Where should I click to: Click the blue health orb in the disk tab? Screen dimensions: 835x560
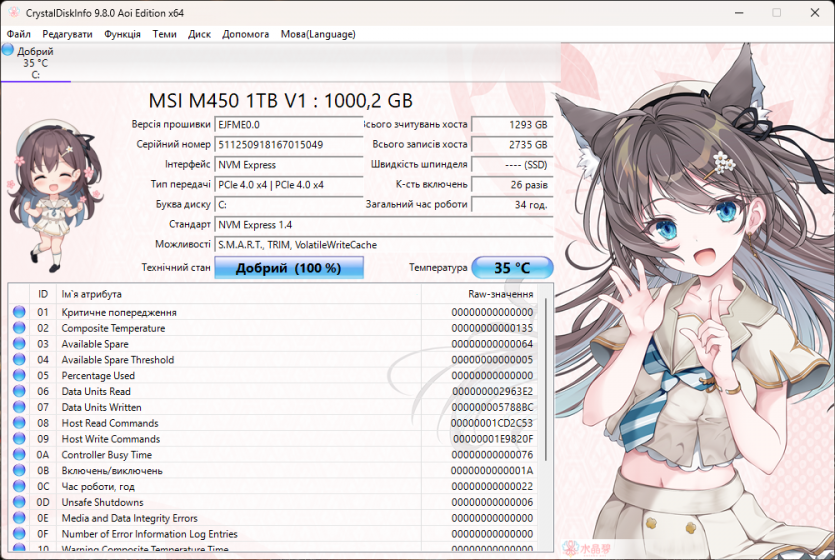pos(9,50)
